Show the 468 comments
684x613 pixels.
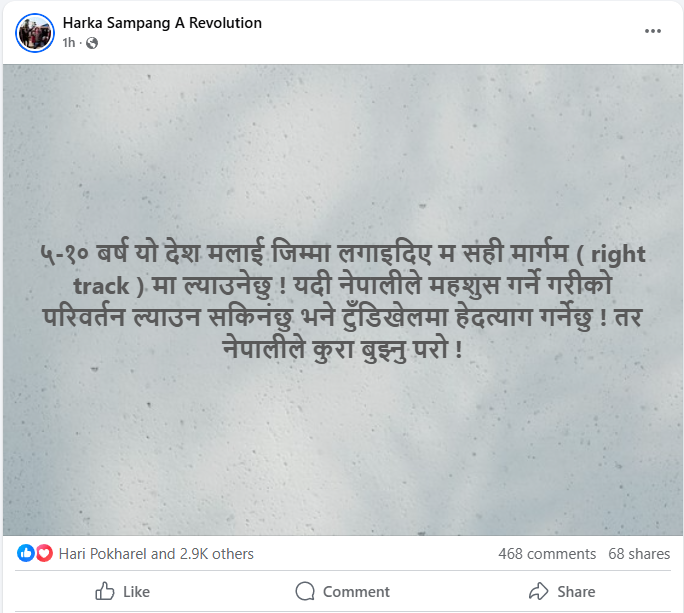pos(547,554)
